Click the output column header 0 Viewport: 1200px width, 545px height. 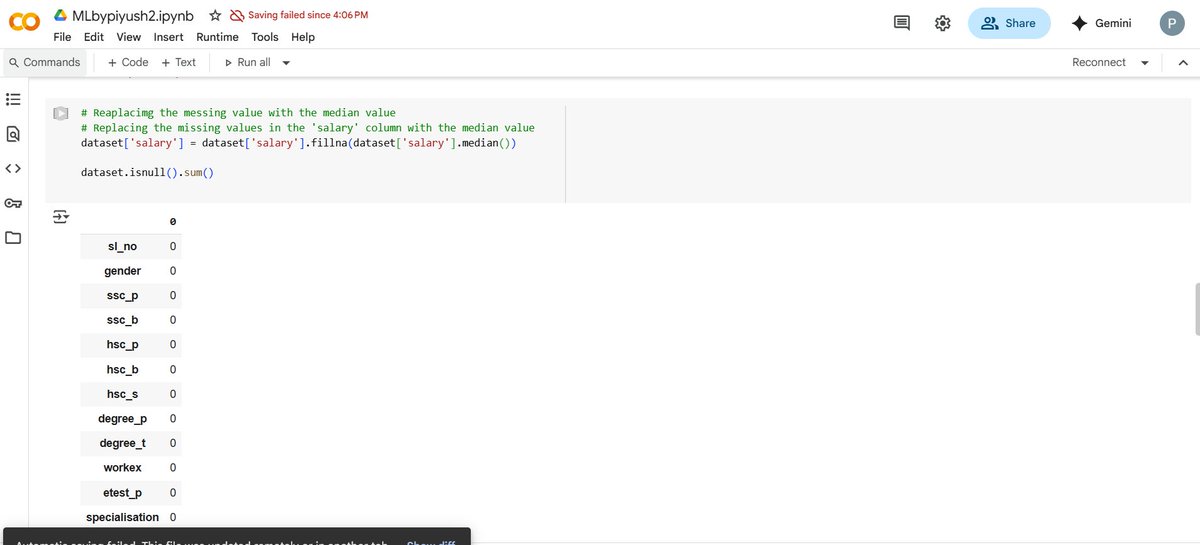click(x=173, y=222)
